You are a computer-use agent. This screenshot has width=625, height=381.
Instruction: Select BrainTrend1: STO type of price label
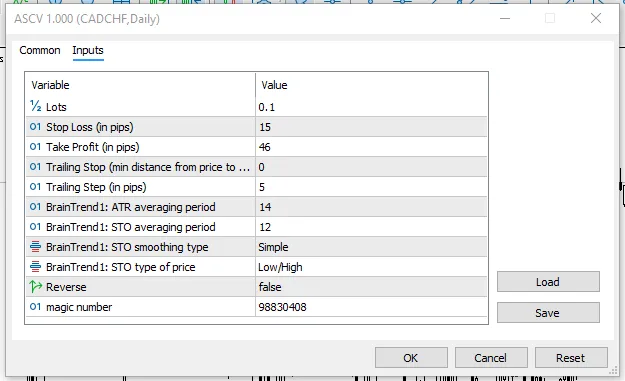[121, 267]
